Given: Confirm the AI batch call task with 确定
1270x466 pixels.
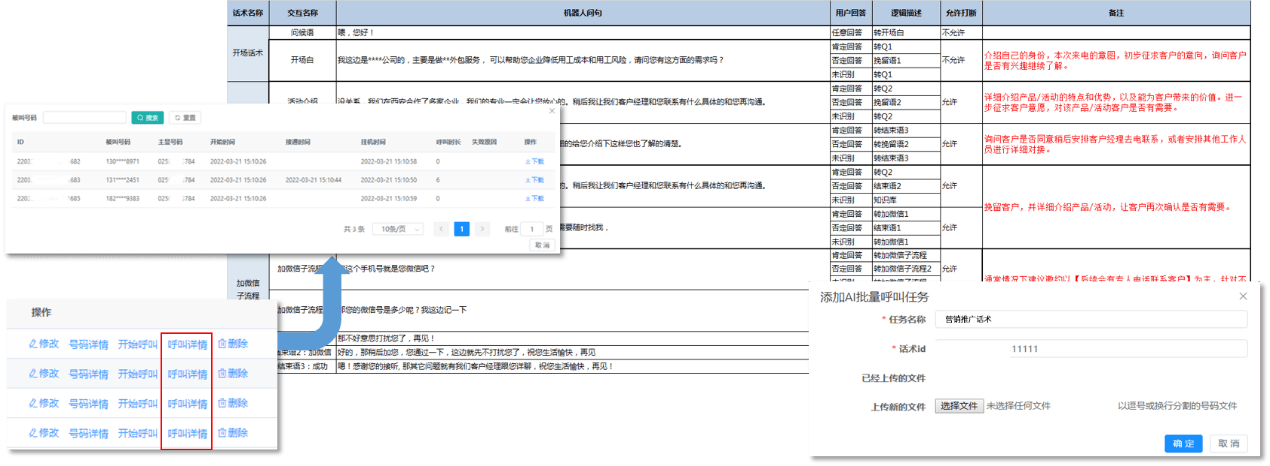Looking at the screenshot, I should (1183, 443).
